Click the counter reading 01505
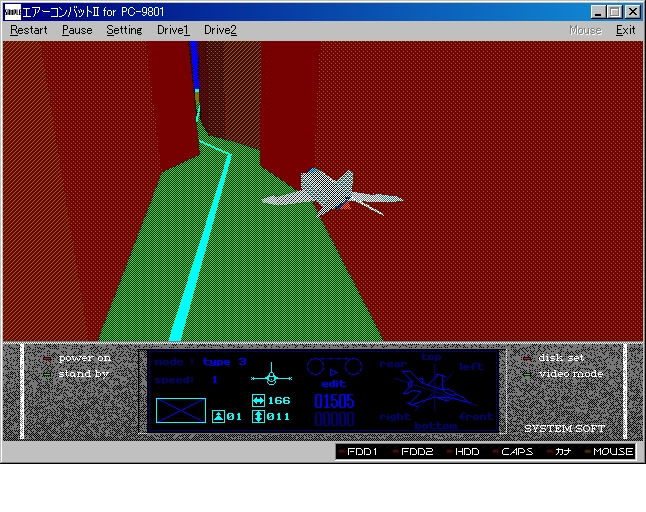Screen dimensions: 646x512 [x=334, y=401]
